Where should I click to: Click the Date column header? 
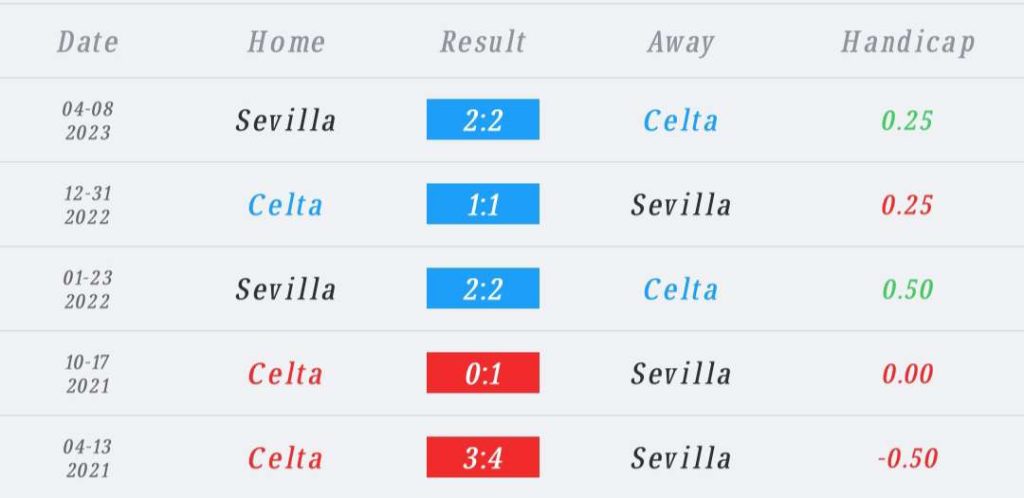coord(88,42)
